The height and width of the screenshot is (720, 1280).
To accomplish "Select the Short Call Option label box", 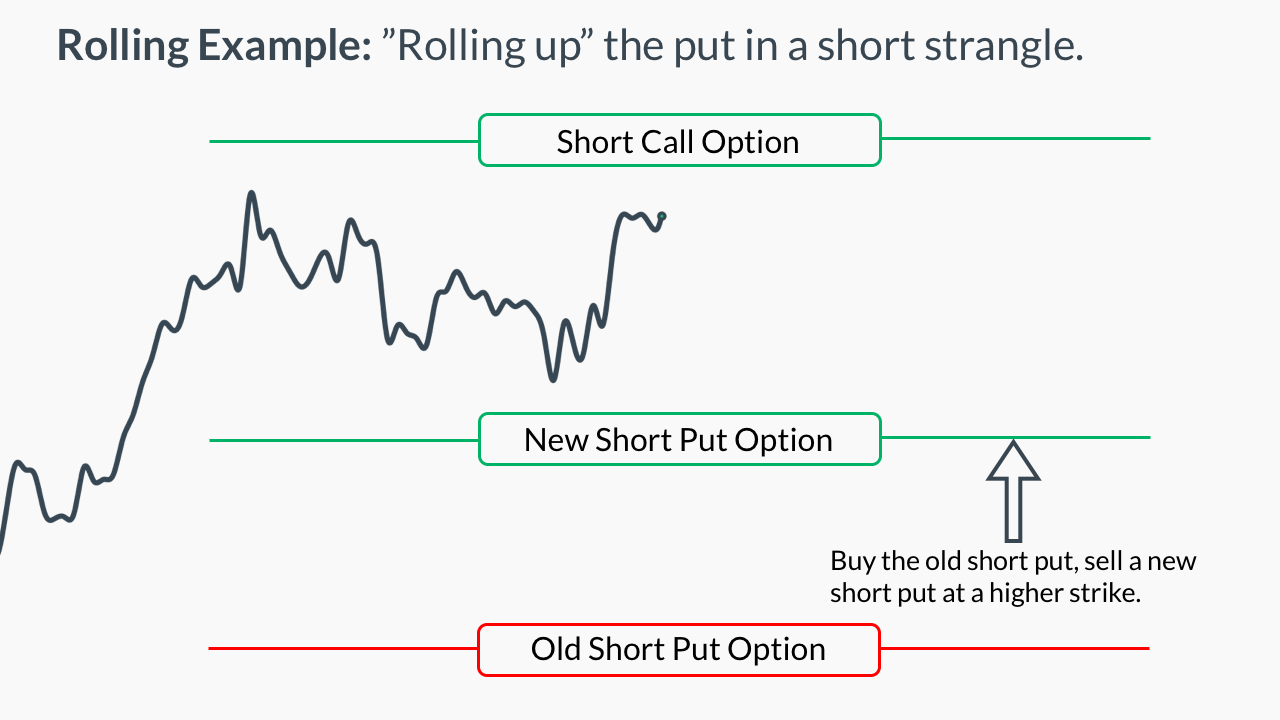I will [x=680, y=140].
